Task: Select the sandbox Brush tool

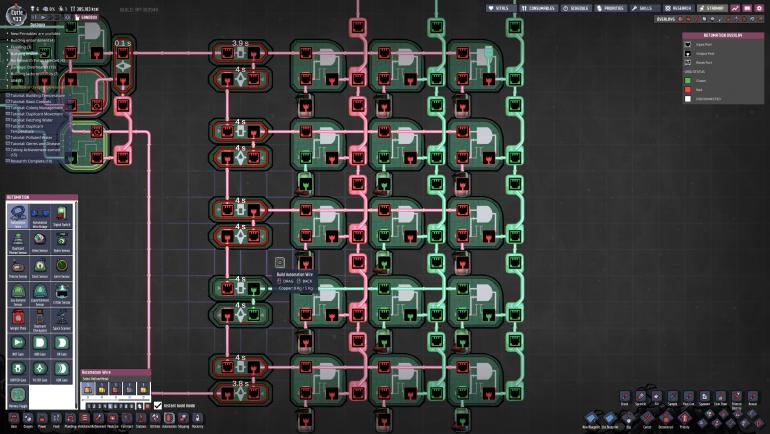Action: [625, 397]
